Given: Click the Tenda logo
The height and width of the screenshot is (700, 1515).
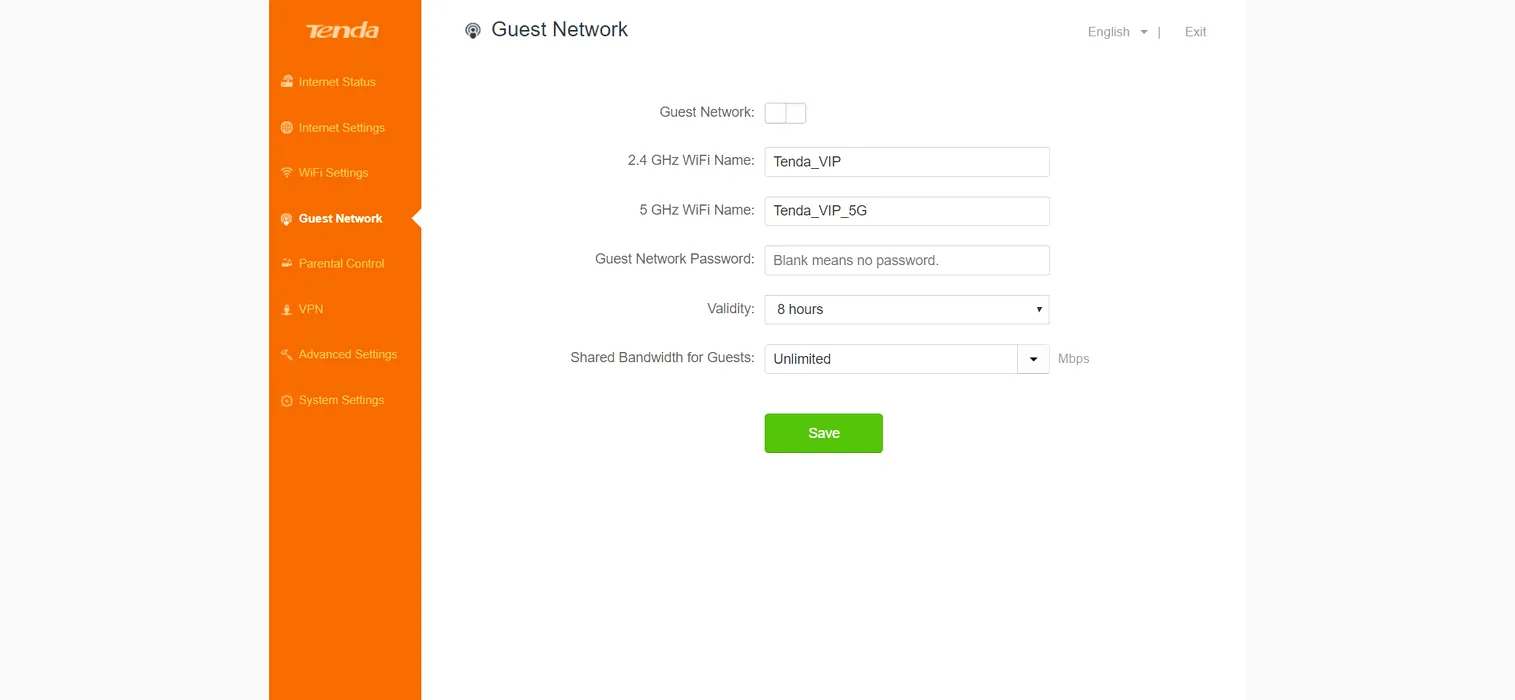Looking at the screenshot, I should (343, 31).
